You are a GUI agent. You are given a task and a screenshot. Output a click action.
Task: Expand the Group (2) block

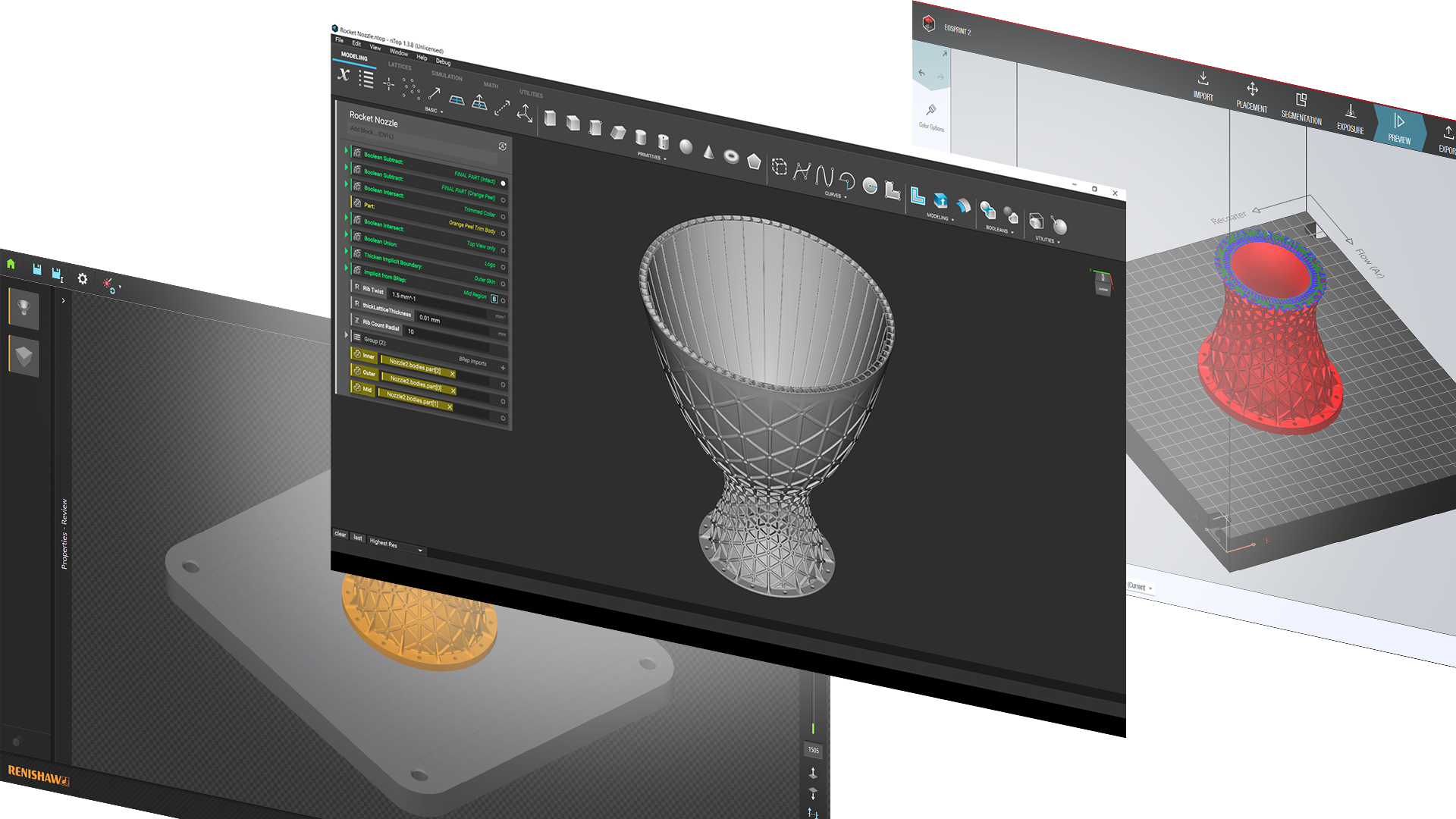pyautogui.click(x=347, y=334)
